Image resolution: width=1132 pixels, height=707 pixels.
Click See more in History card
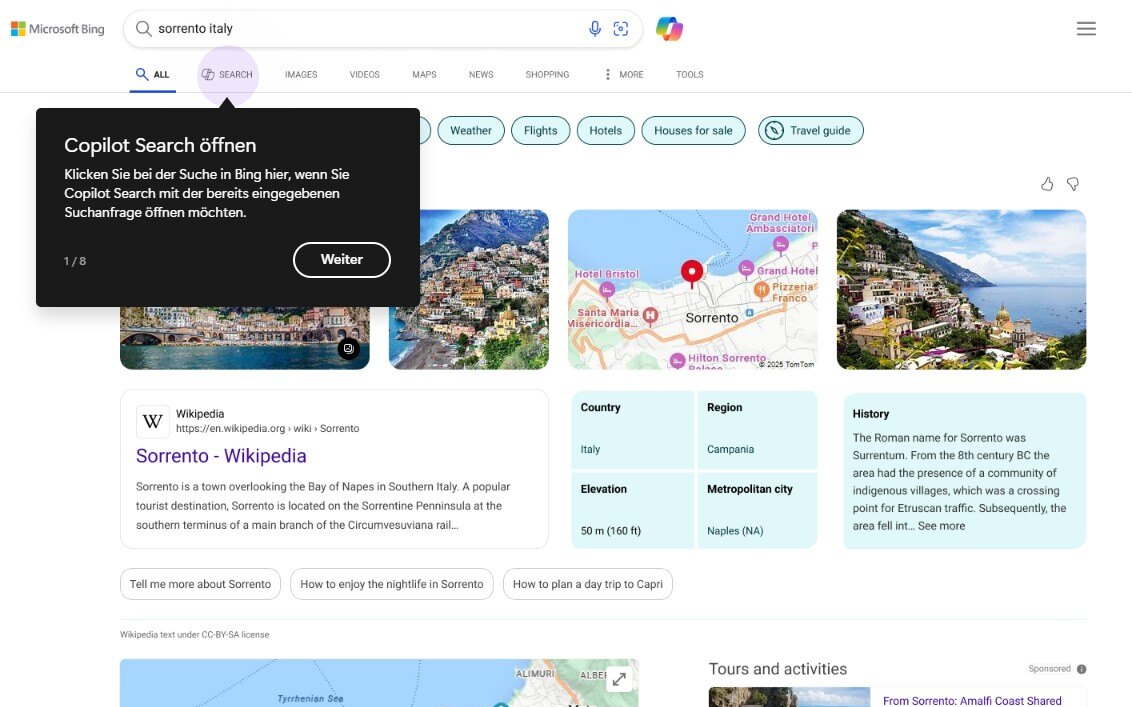point(941,526)
